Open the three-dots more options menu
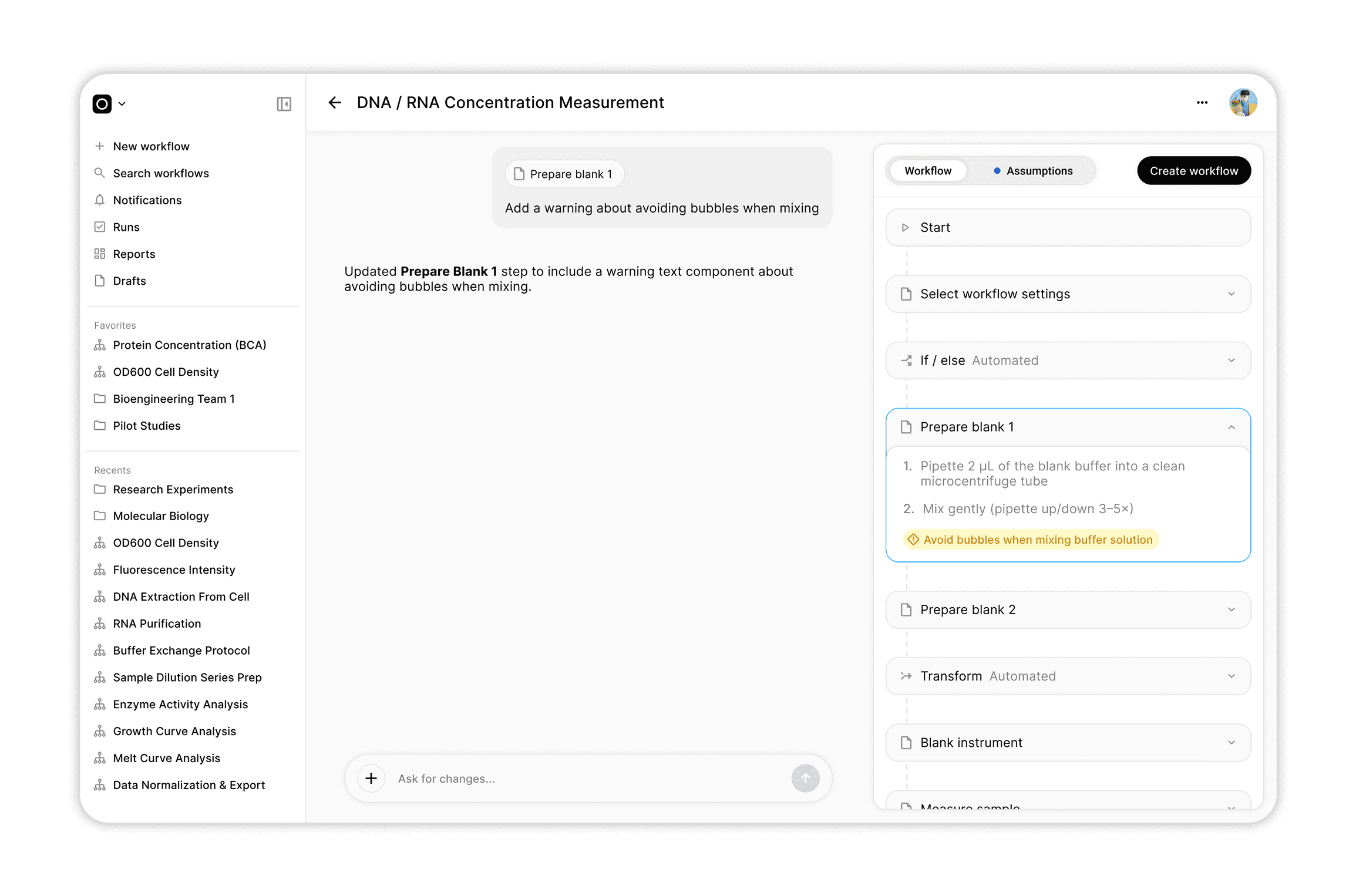This screenshot has width=1356, height=896. click(x=1202, y=103)
